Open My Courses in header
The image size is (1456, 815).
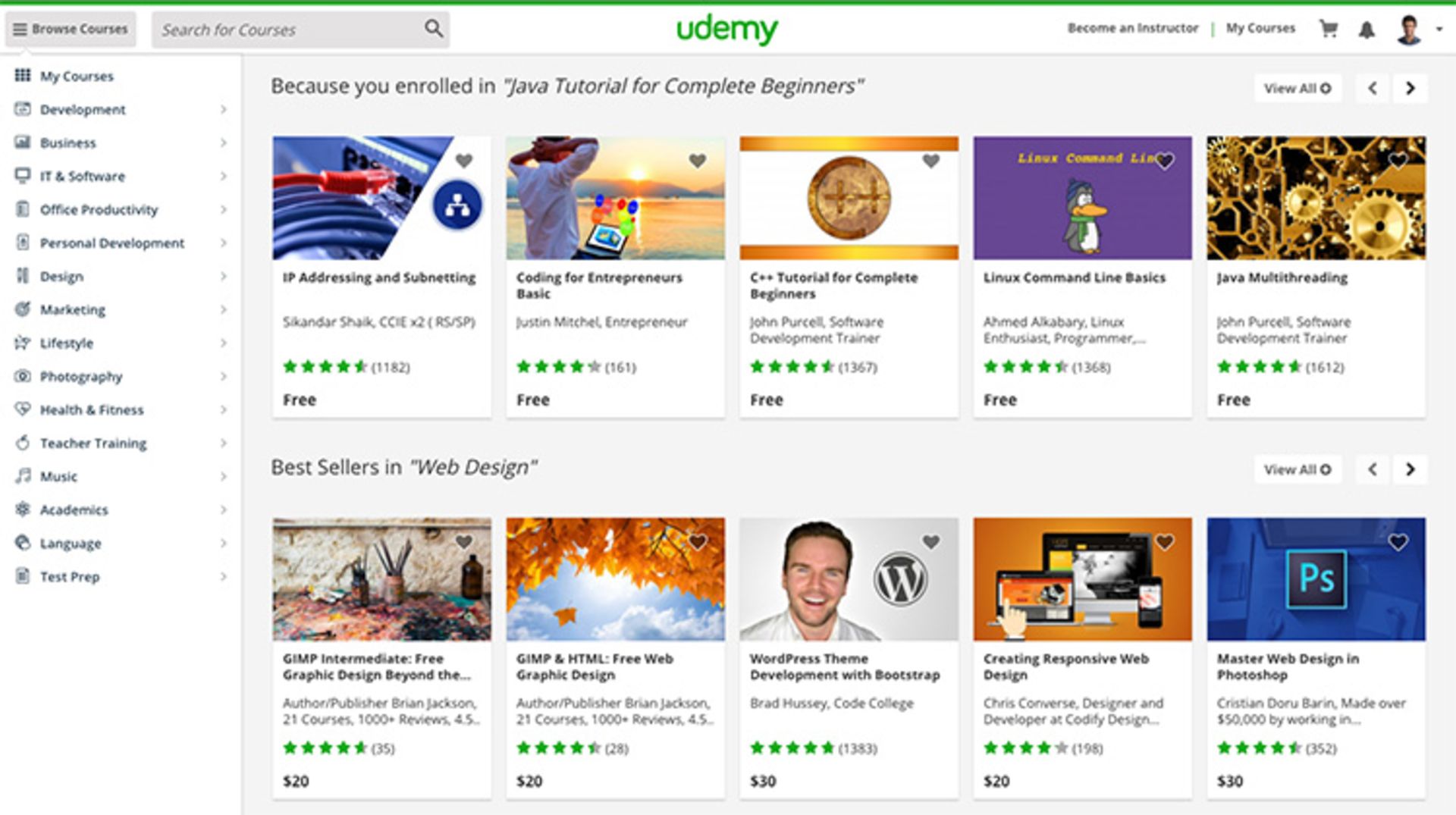coord(1260,28)
